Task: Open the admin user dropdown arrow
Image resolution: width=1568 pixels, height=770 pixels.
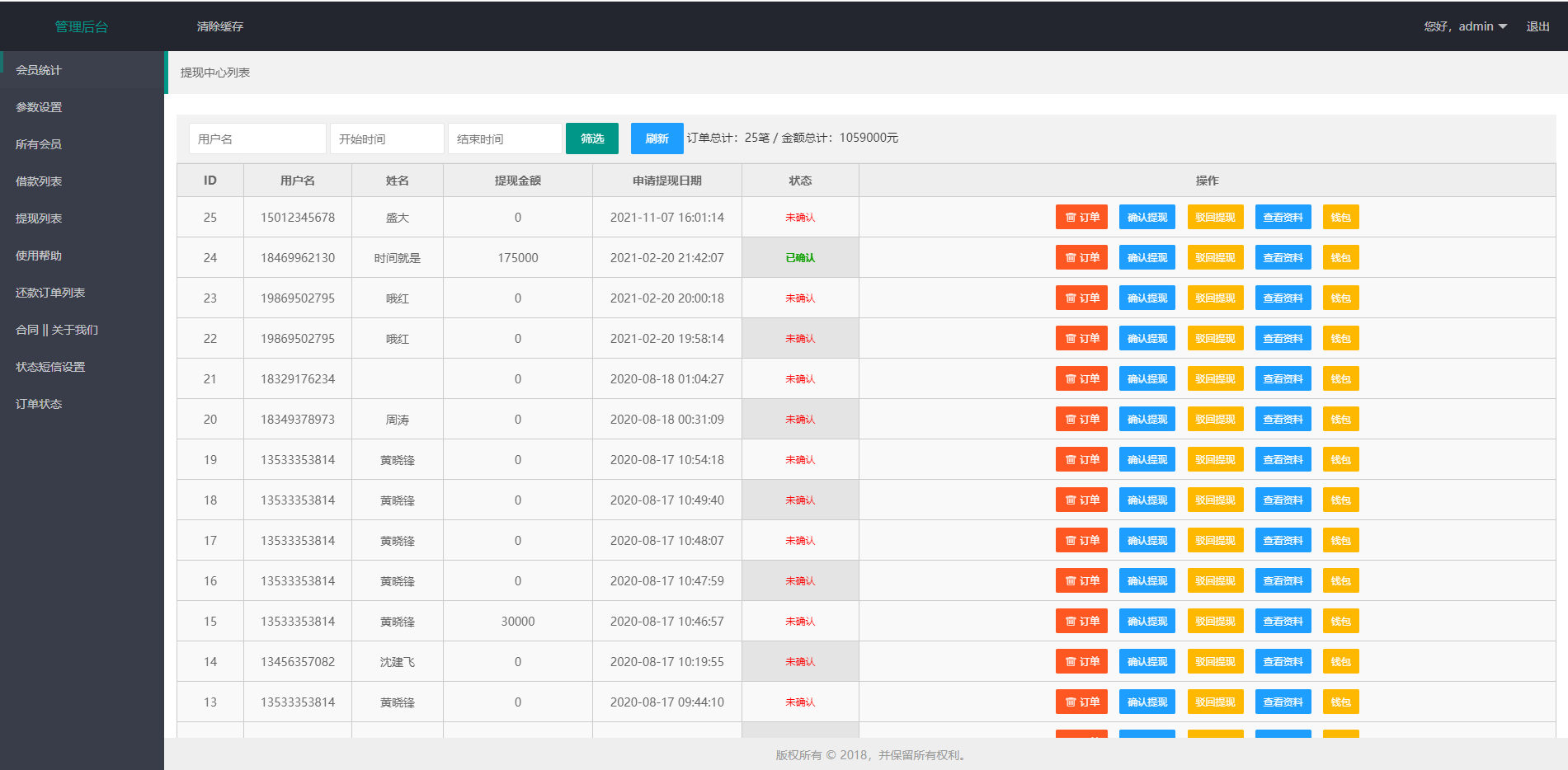Action: [1503, 26]
